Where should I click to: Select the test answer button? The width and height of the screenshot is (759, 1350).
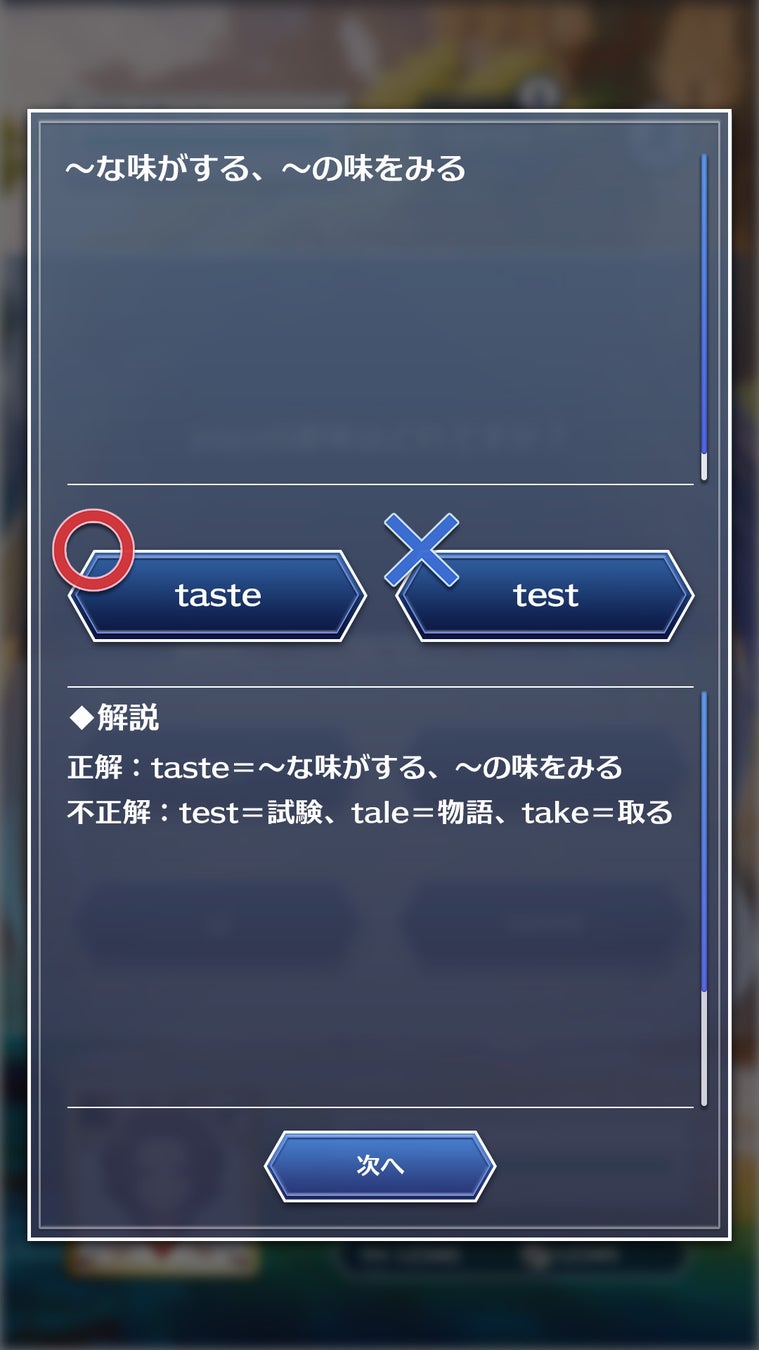pyautogui.click(x=545, y=596)
